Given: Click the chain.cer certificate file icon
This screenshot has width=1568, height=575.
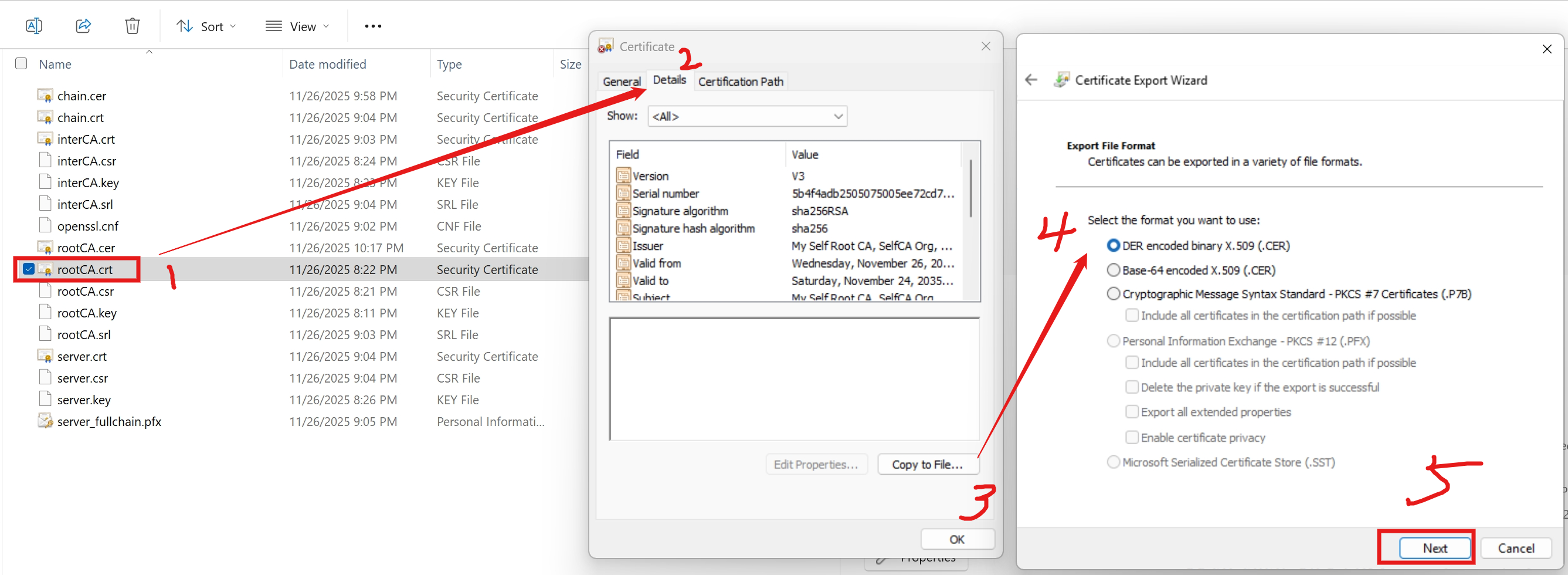Looking at the screenshot, I should pos(45,96).
